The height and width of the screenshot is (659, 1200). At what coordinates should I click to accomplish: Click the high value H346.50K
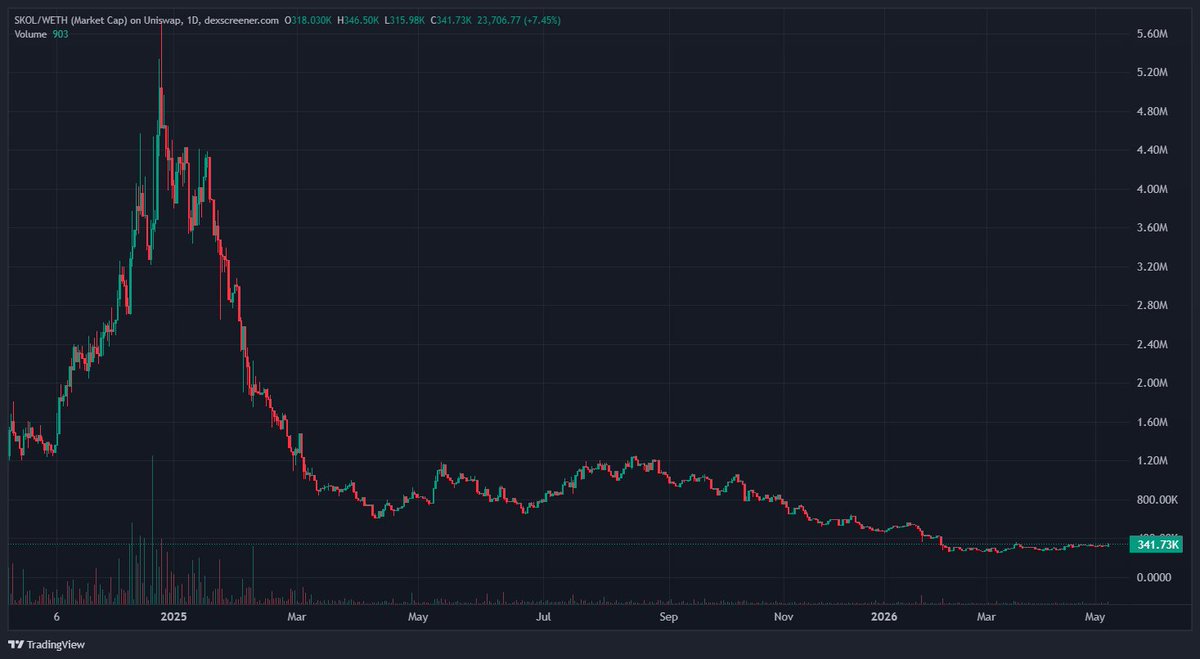[x=357, y=20]
